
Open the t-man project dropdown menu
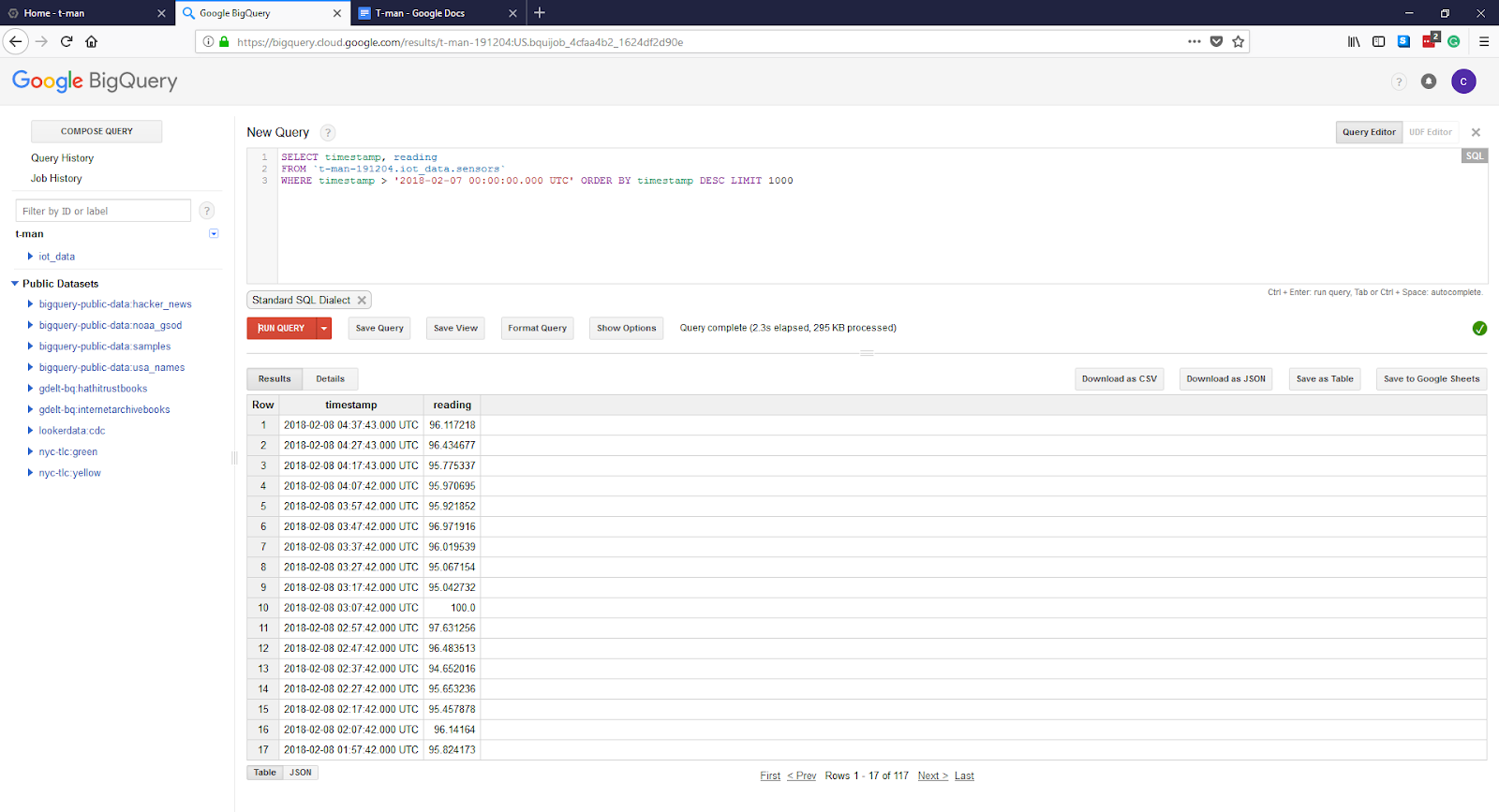tap(214, 234)
